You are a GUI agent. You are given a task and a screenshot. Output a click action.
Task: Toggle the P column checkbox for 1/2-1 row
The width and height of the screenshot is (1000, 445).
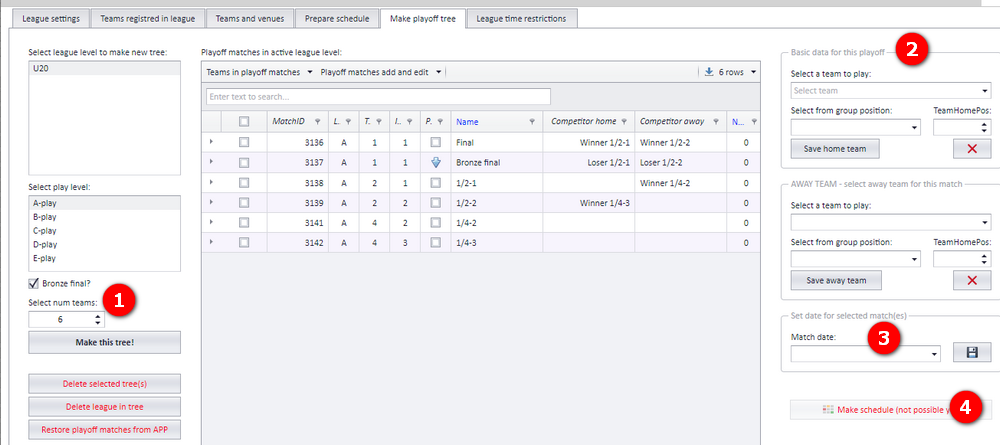[x=436, y=183]
